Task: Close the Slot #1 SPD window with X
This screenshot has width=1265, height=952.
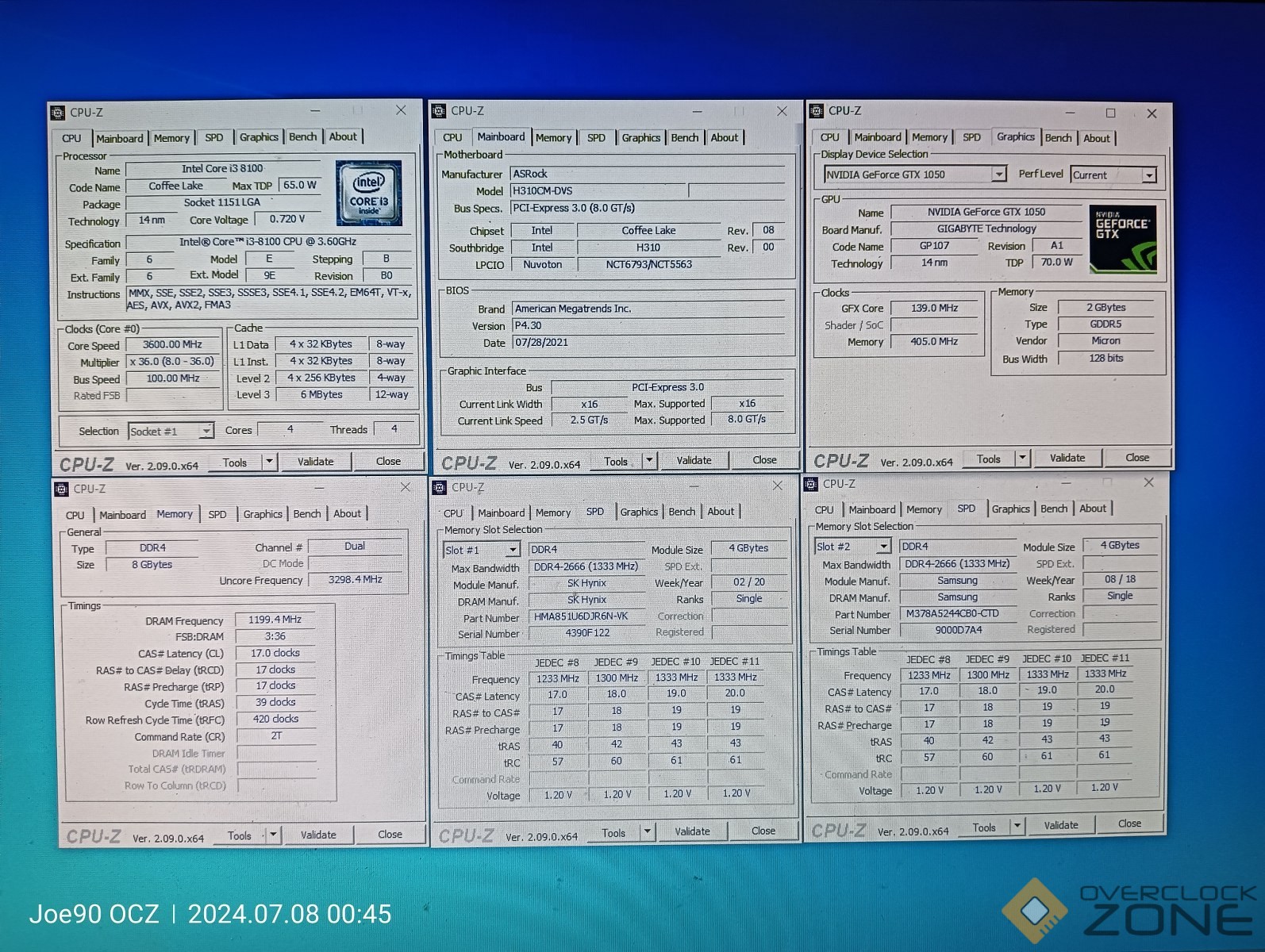Action: [x=778, y=485]
